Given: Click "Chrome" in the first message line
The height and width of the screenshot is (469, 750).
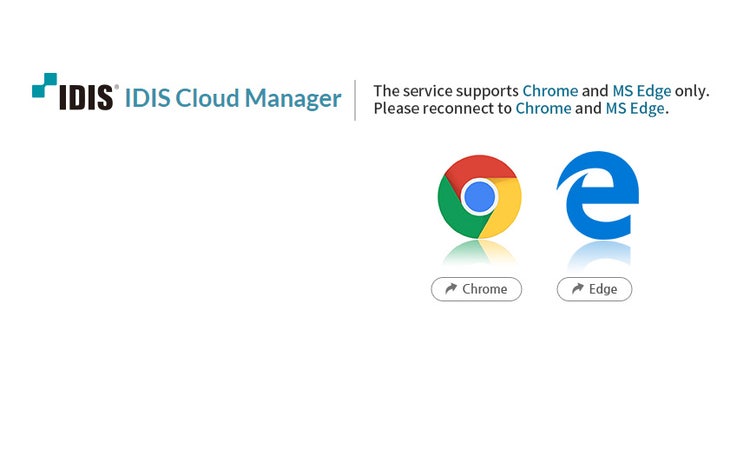Looking at the screenshot, I should (550, 91).
